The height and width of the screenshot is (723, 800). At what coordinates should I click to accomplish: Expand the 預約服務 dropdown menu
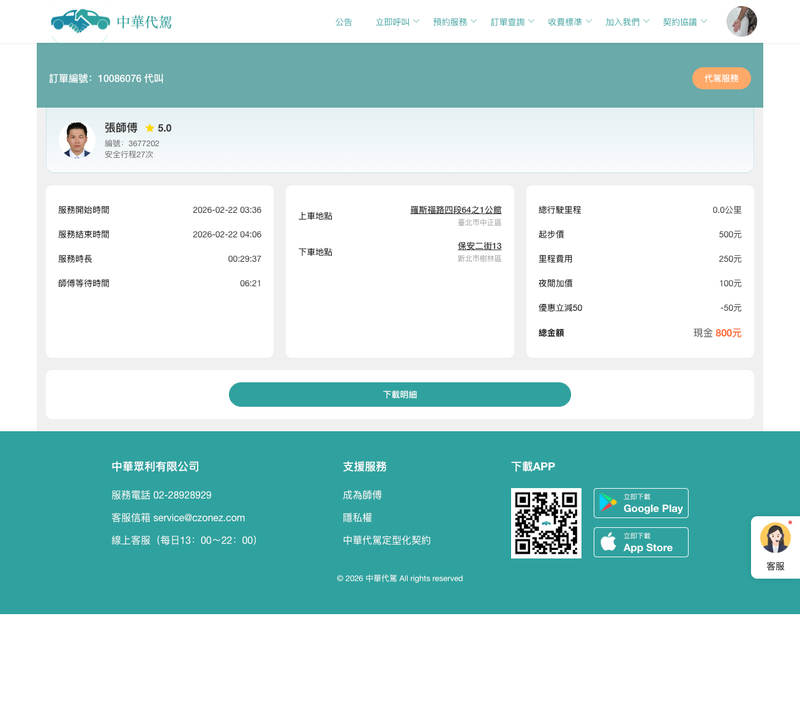pos(455,22)
